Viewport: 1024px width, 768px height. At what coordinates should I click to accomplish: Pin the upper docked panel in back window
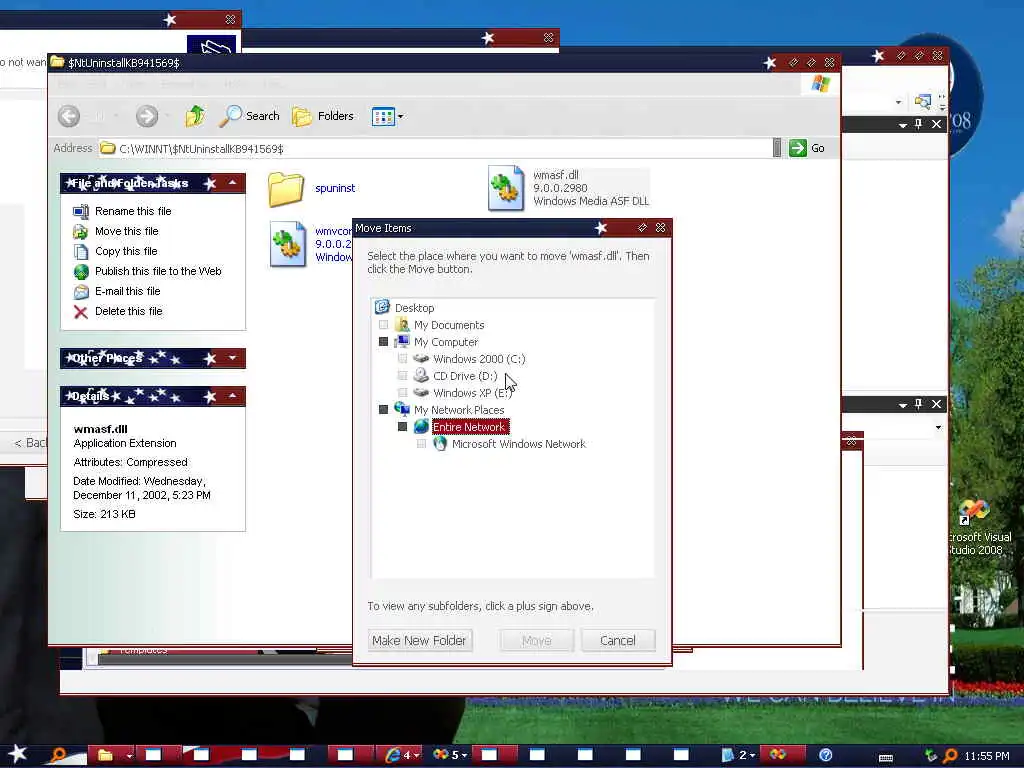919,124
